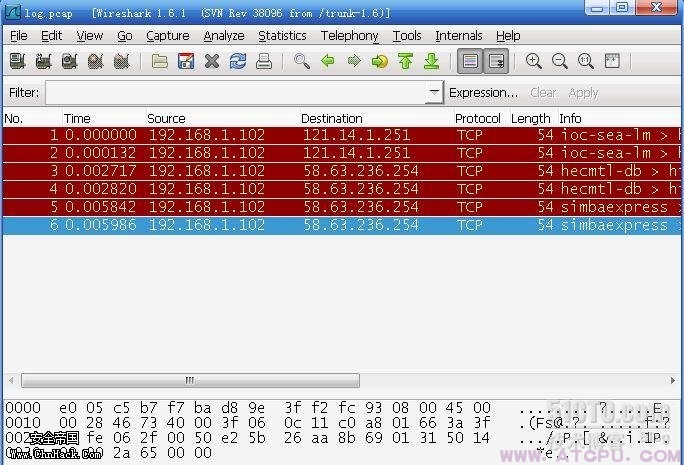The image size is (684, 465).
Task: Go forward in packet history arrow
Action: (354, 61)
